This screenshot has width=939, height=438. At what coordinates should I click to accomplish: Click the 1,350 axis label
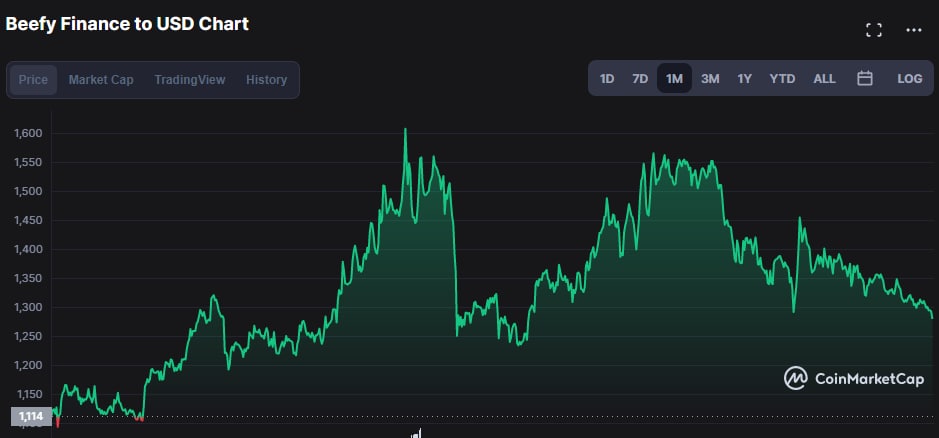coord(28,279)
